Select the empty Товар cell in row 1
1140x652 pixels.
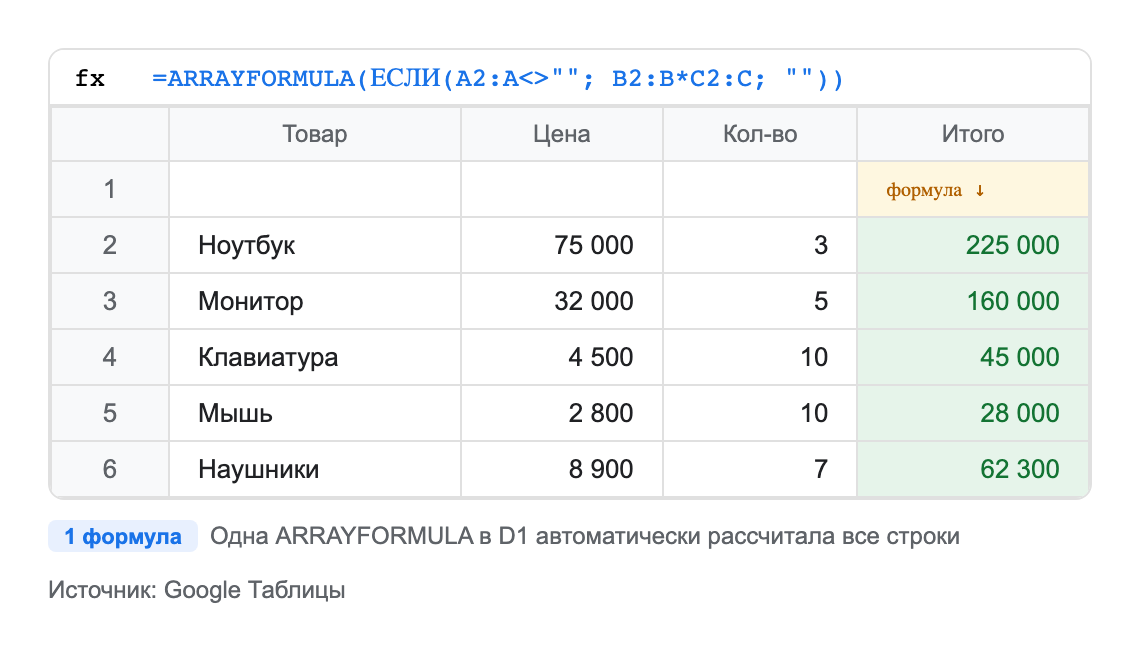[314, 190]
